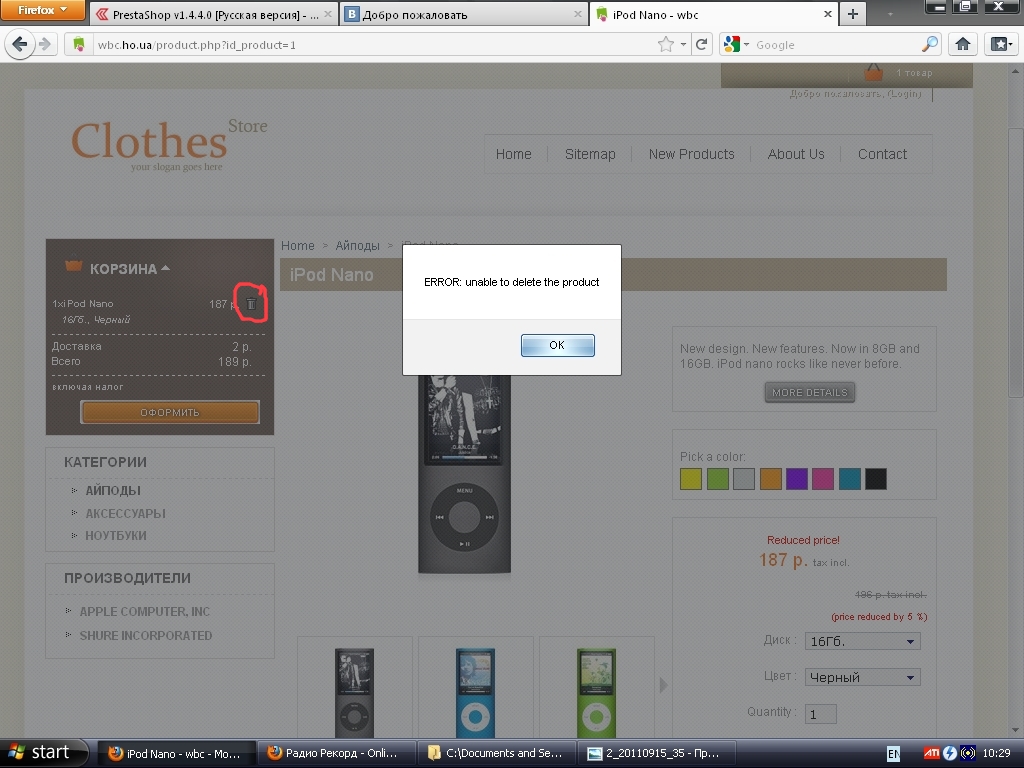Click the site identity icon in address bar
1024x768 pixels.
tap(79, 44)
